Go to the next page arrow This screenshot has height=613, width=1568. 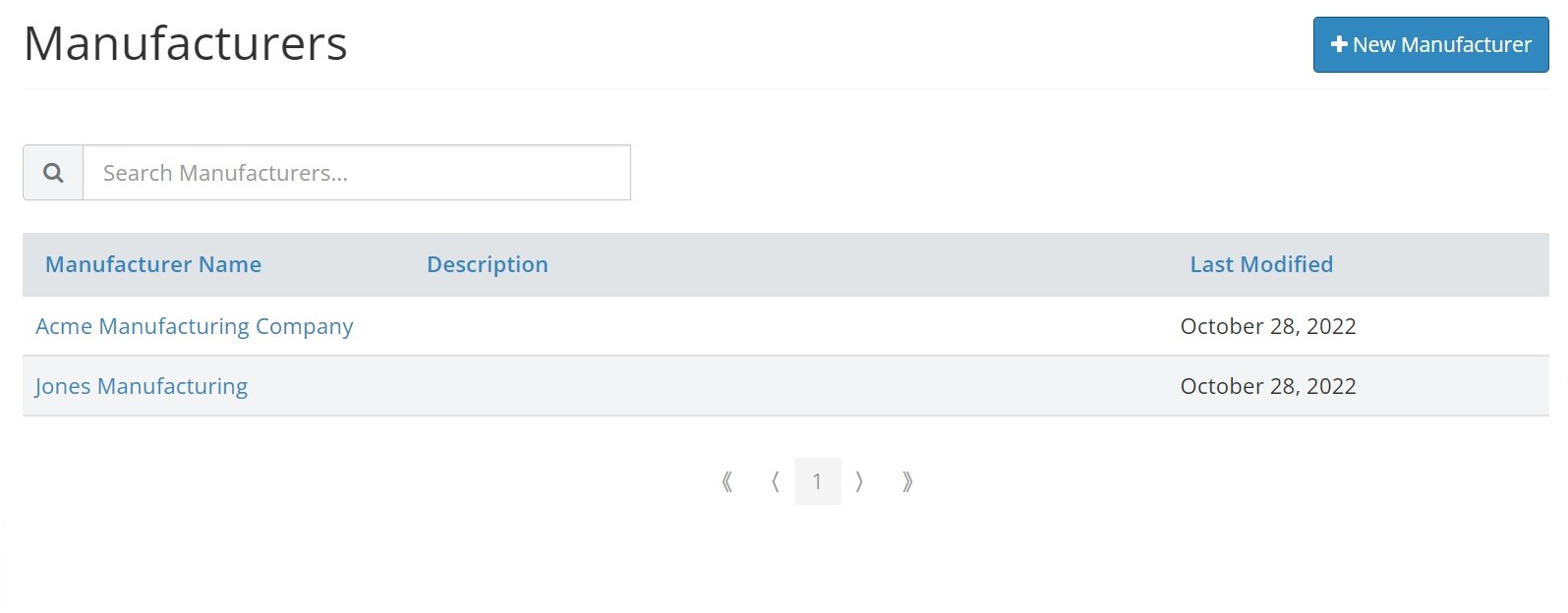(859, 481)
